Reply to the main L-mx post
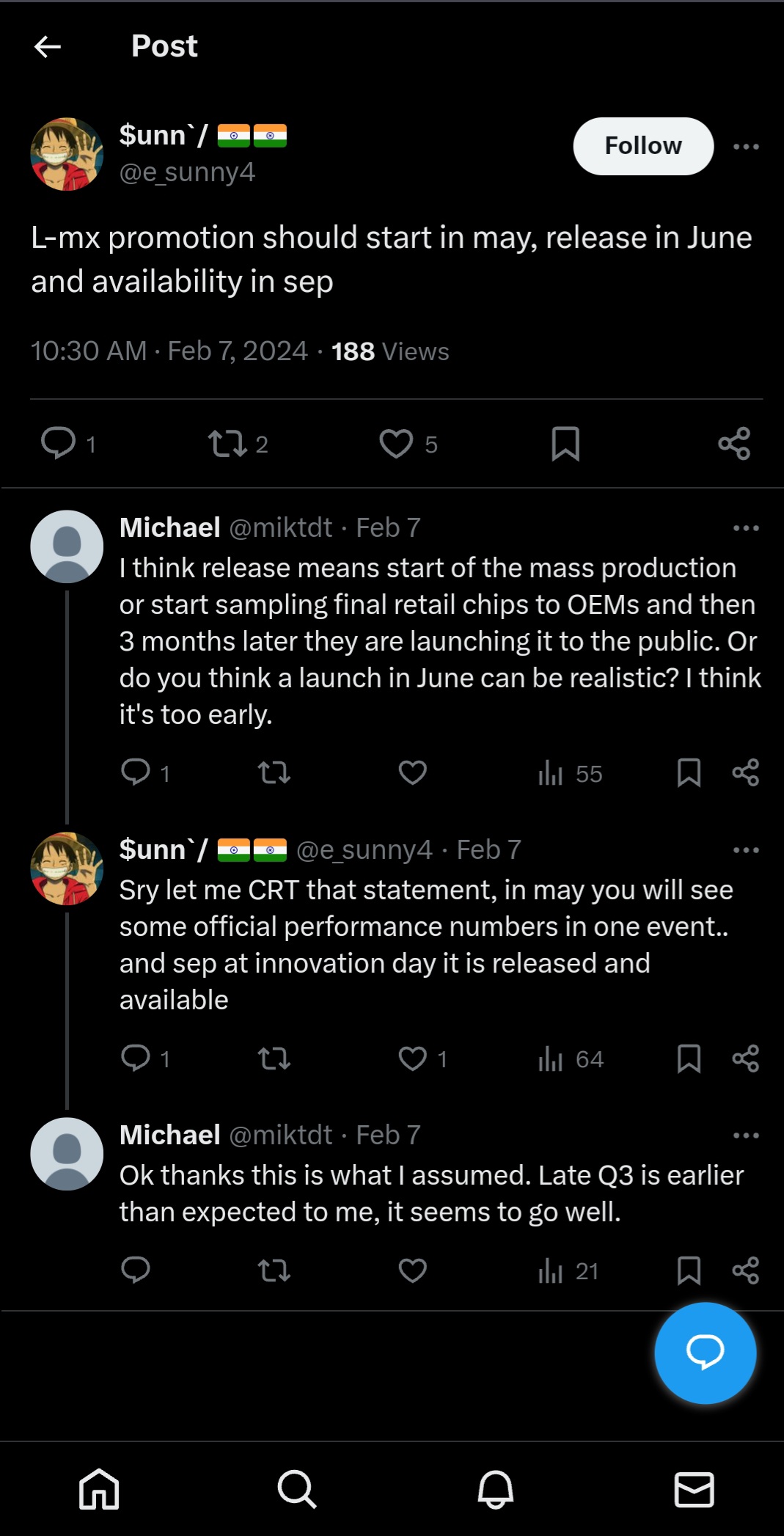 tap(59, 443)
